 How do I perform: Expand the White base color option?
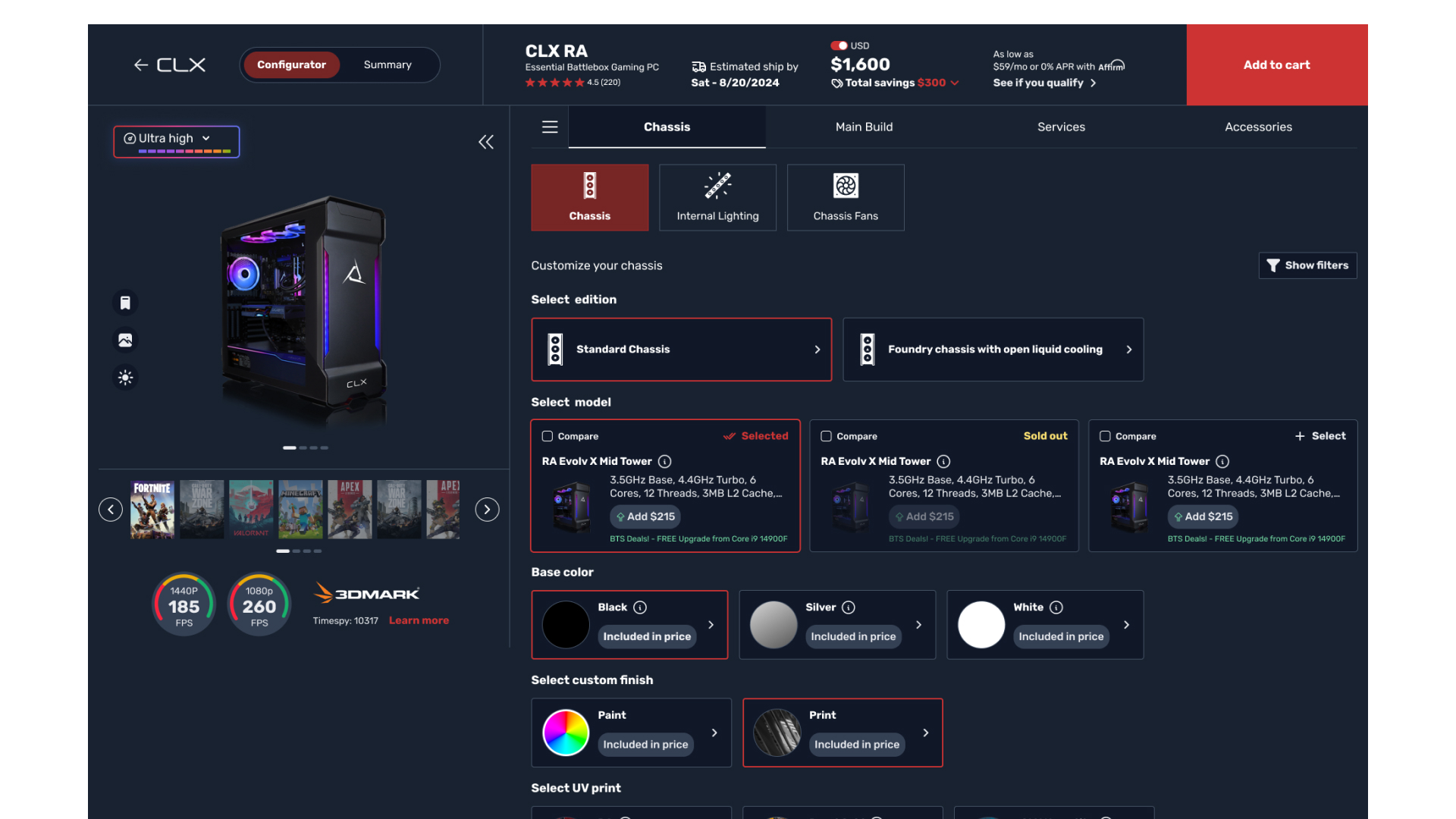(1126, 625)
